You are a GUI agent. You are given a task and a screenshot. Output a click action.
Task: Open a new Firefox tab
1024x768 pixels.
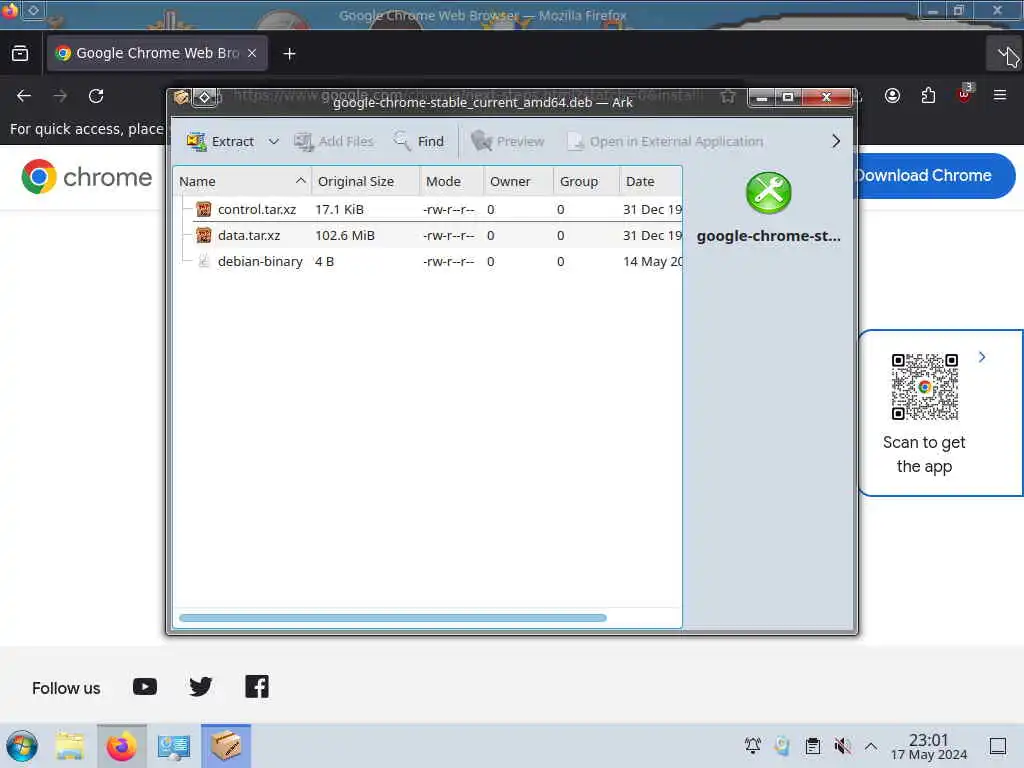click(x=289, y=54)
